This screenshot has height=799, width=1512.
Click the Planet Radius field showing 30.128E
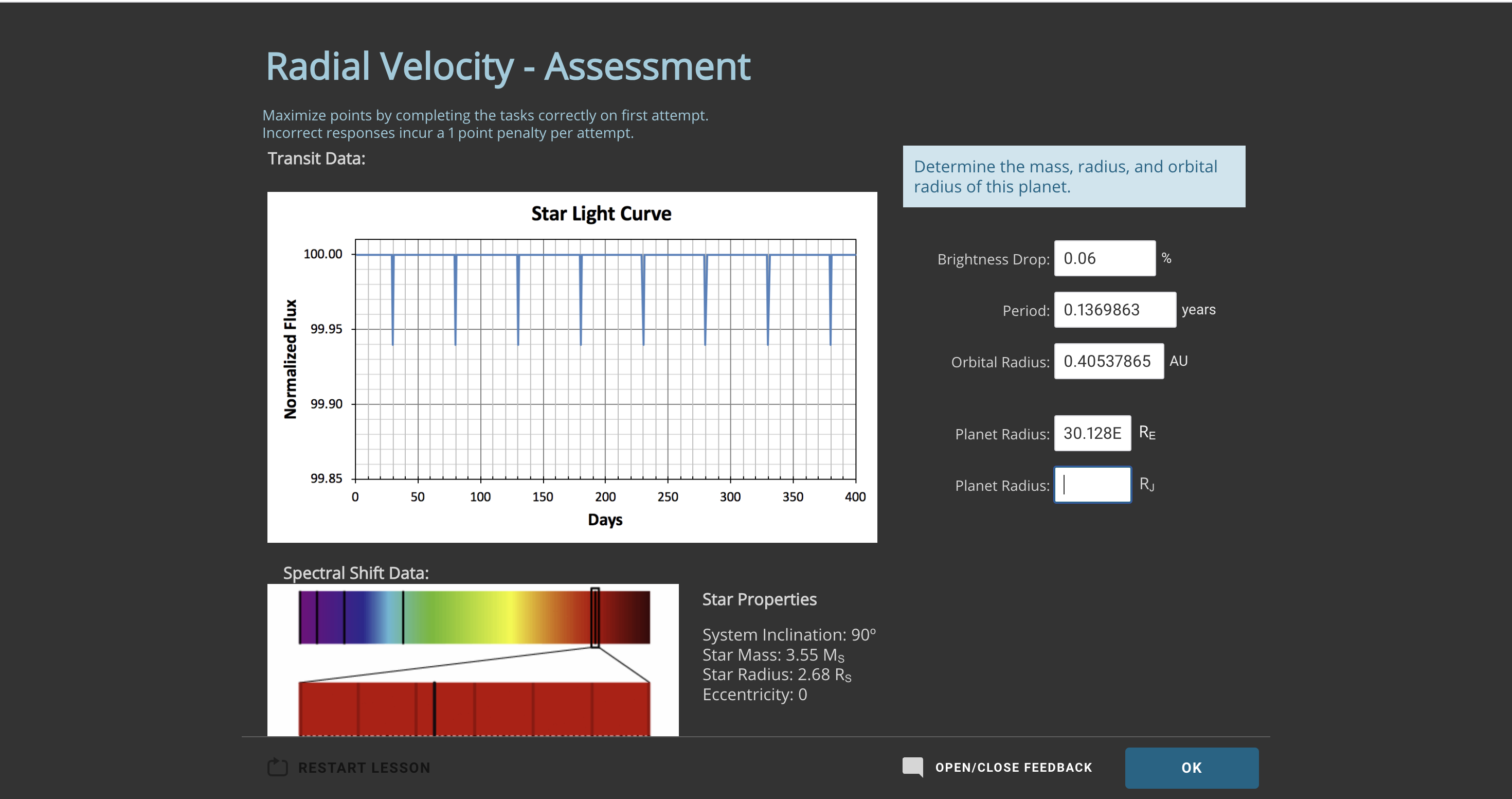pyautogui.click(x=1092, y=433)
